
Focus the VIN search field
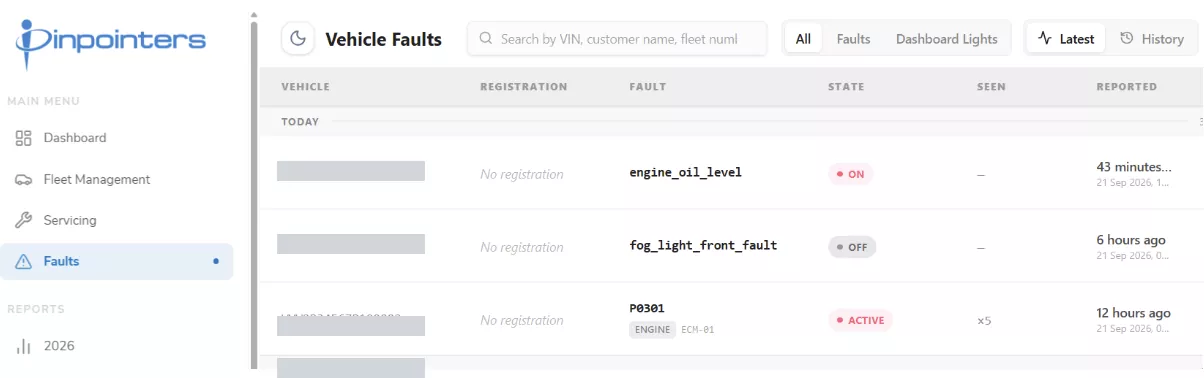617,39
